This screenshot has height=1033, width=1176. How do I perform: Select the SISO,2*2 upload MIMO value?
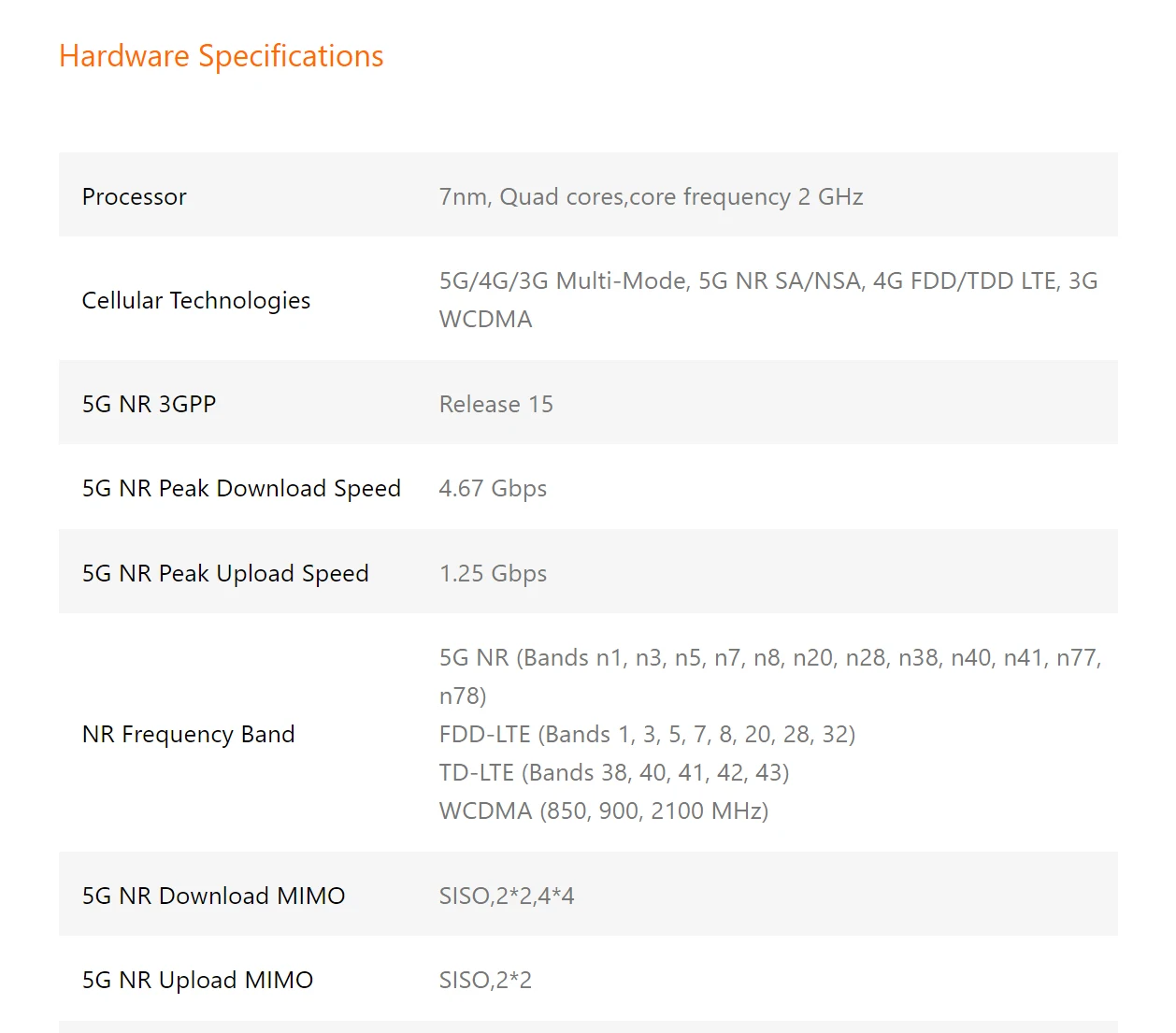[485, 980]
